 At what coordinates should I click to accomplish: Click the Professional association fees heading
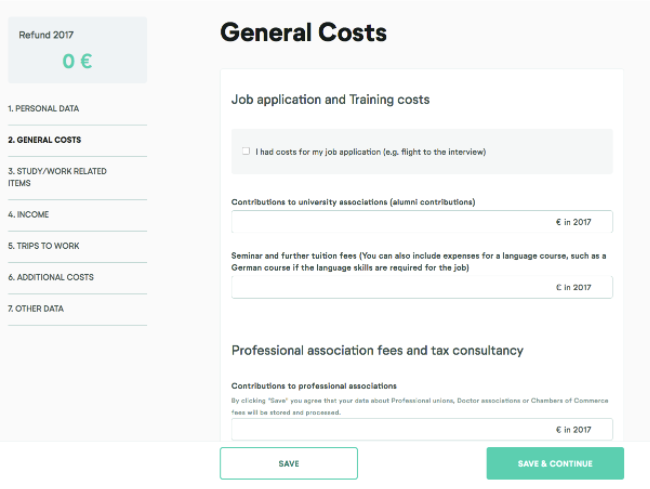coord(377,351)
